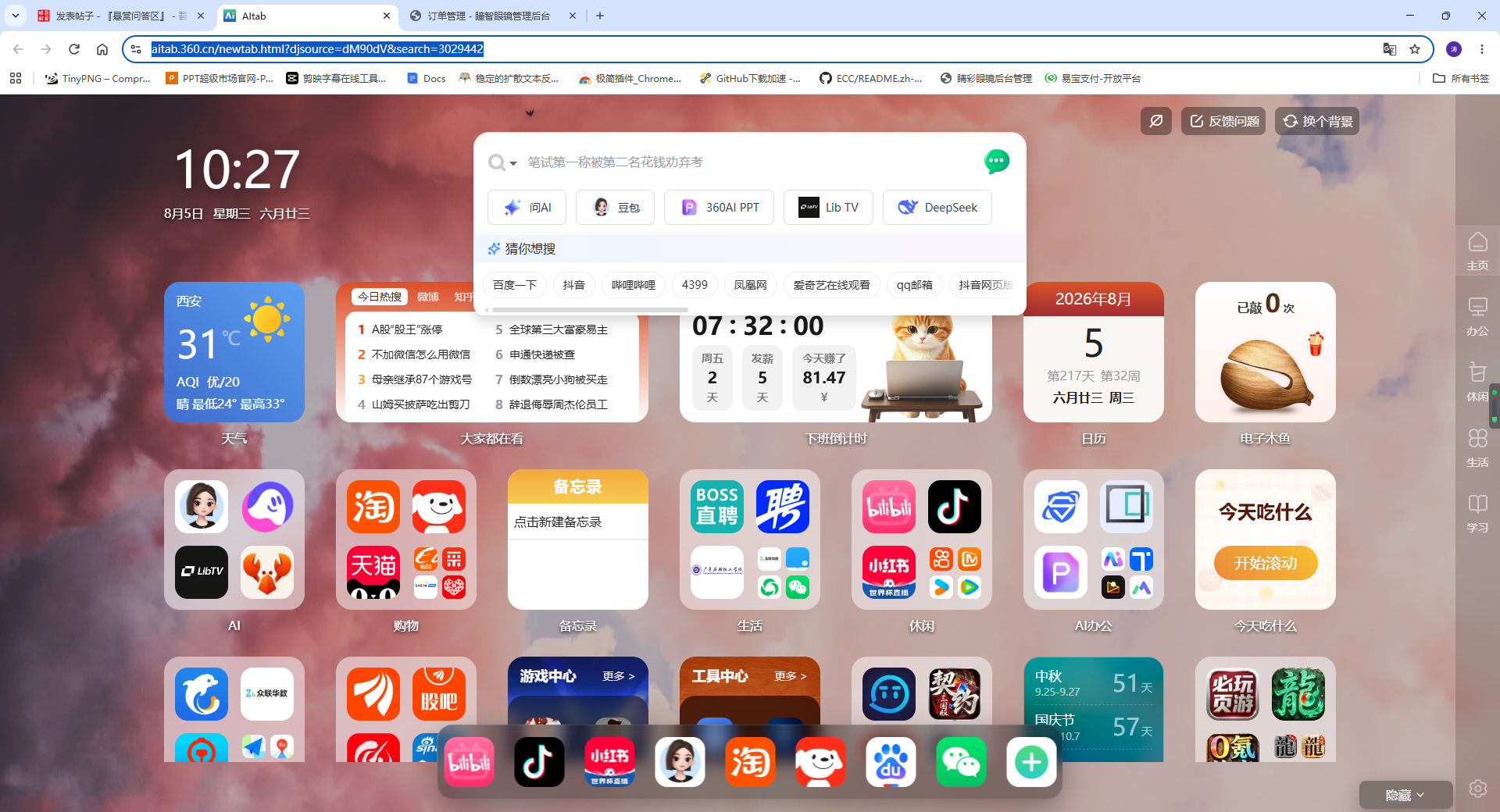Open Bilibili from the bottom dock
Viewport: 1500px width, 812px height.
(x=470, y=762)
